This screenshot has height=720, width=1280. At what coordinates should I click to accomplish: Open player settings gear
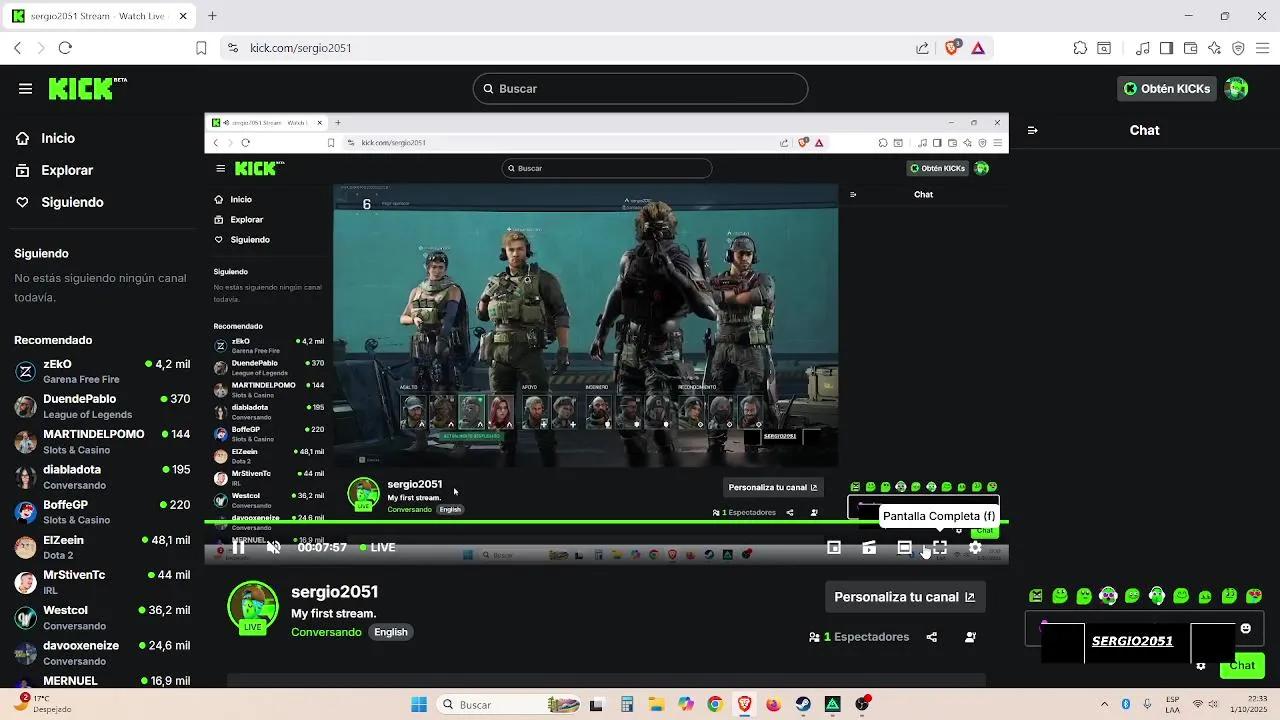(975, 547)
